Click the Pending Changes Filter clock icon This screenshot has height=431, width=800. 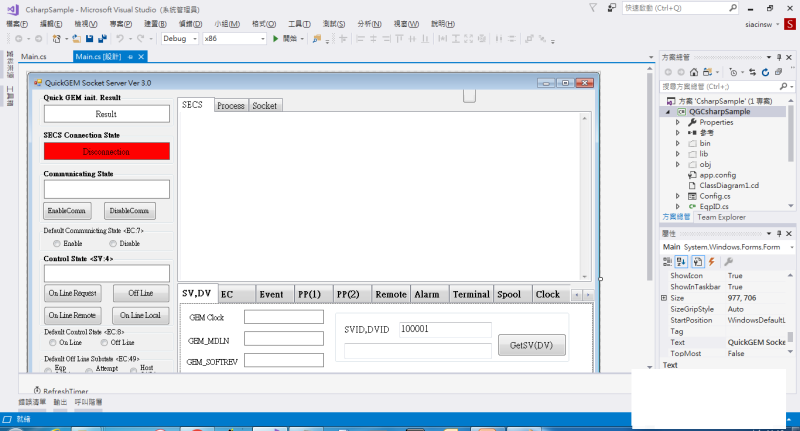coord(733,72)
